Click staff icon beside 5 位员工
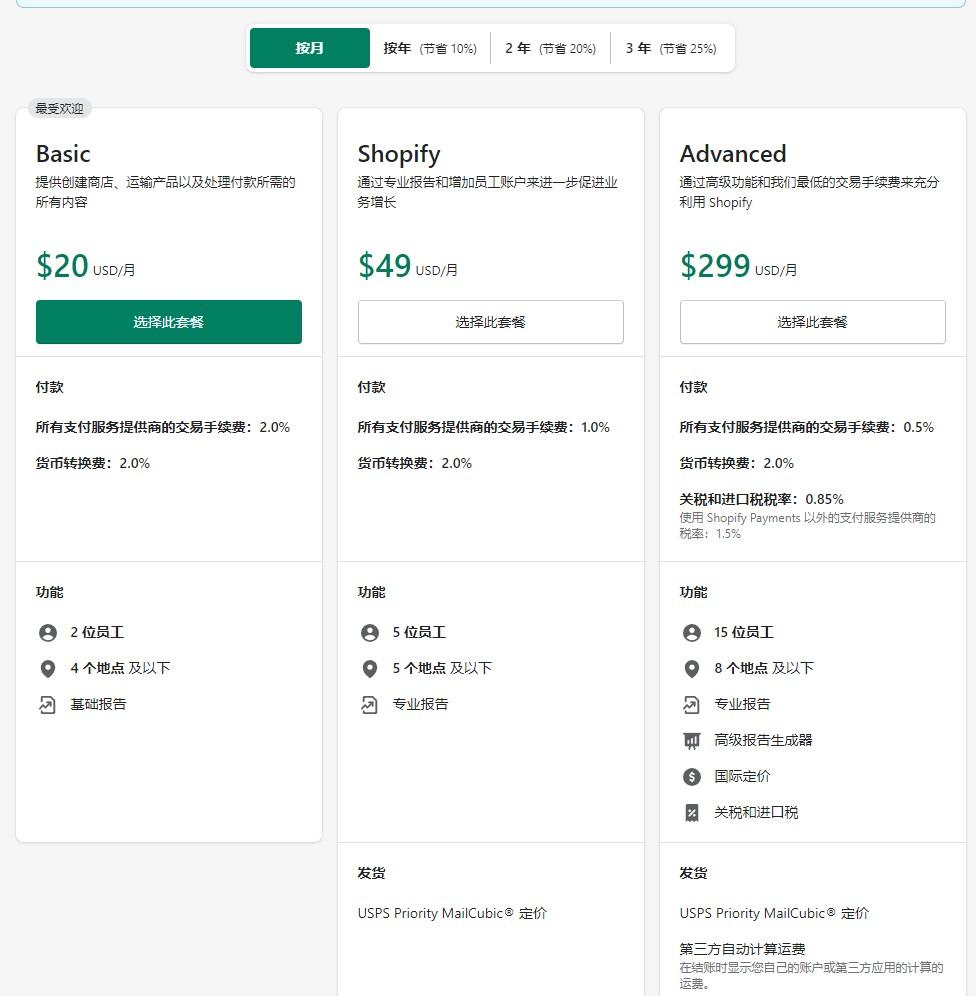Image resolution: width=976 pixels, height=996 pixels. pyautogui.click(x=370, y=633)
